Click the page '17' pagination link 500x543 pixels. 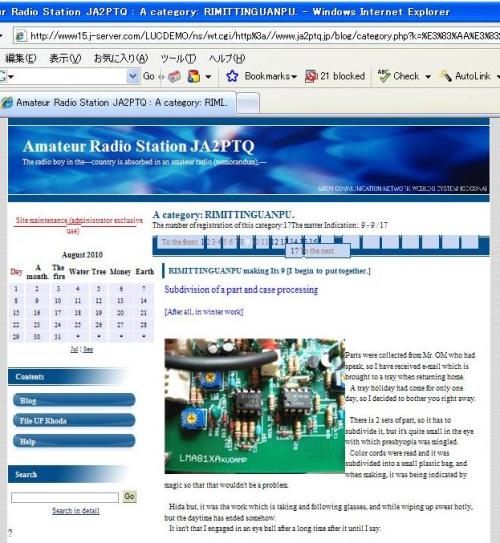294,251
